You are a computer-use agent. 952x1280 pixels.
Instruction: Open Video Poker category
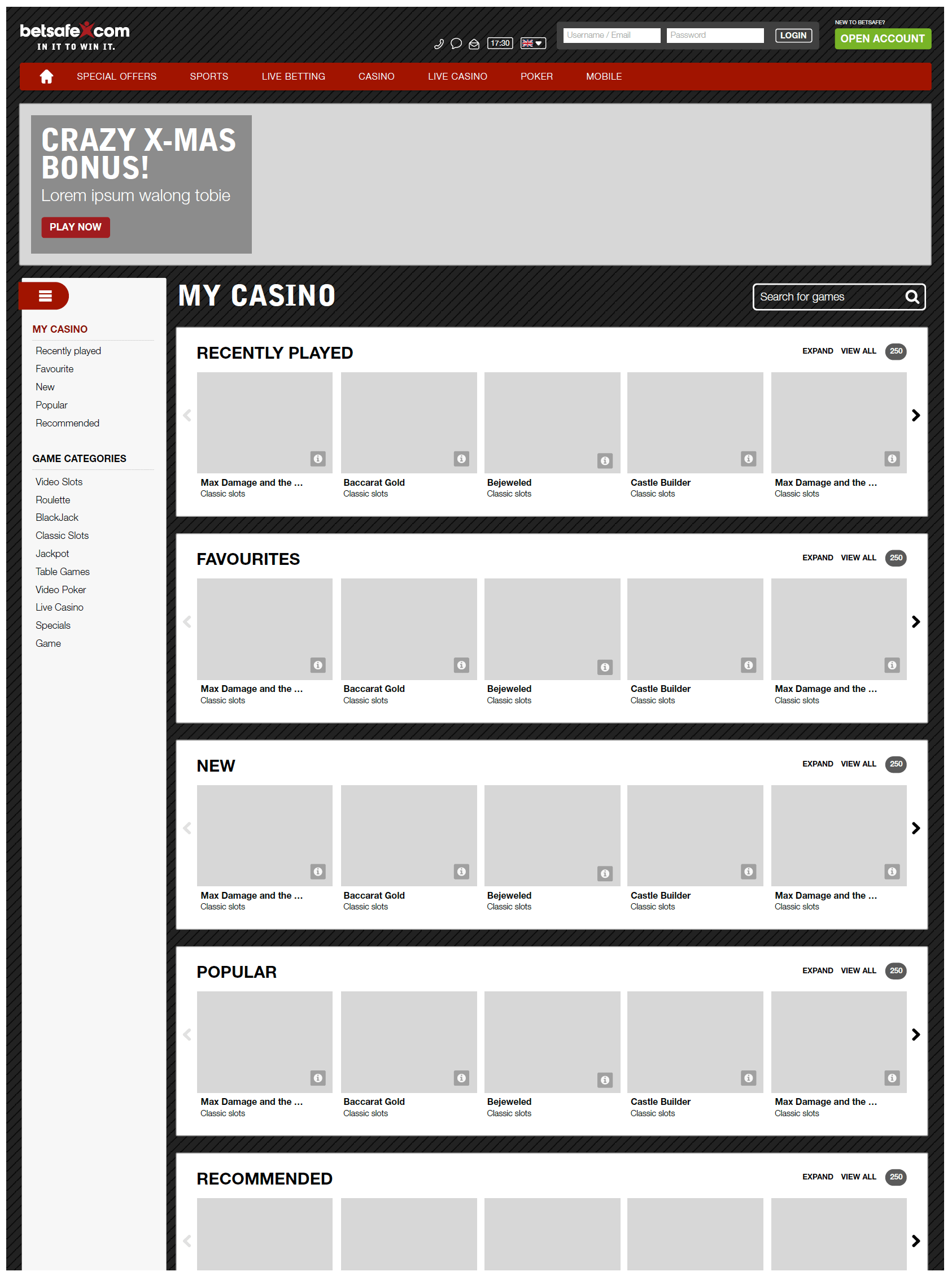pyautogui.click(x=60, y=590)
